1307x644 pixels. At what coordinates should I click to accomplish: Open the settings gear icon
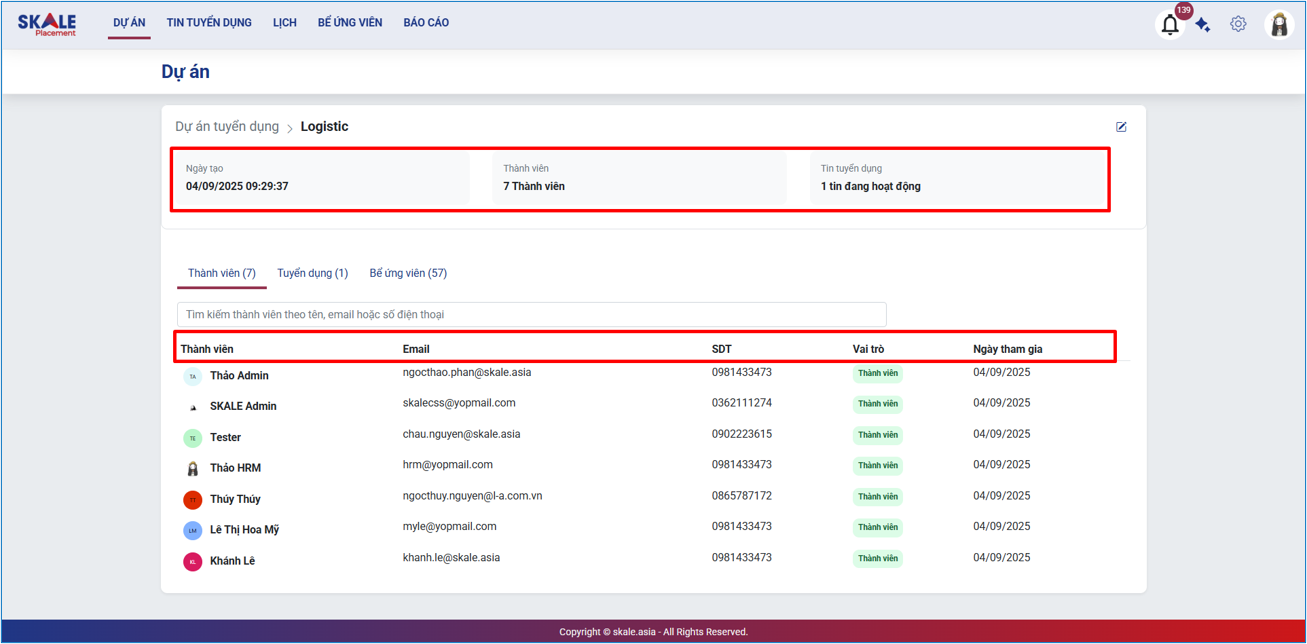pos(1238,24)
